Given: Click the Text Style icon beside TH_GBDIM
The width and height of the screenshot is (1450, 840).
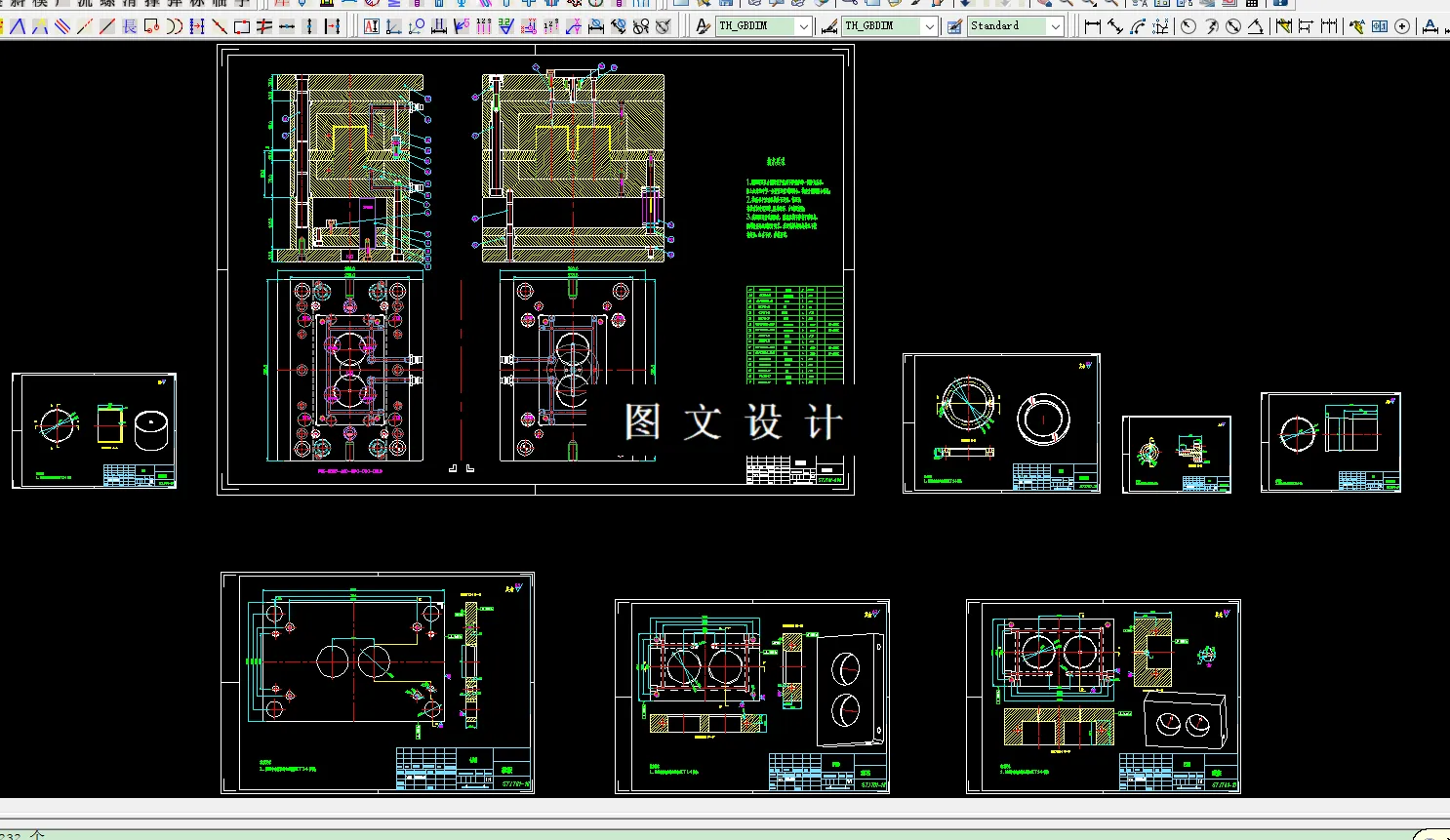Looking at the screenshot, I should tap(703, 26).
